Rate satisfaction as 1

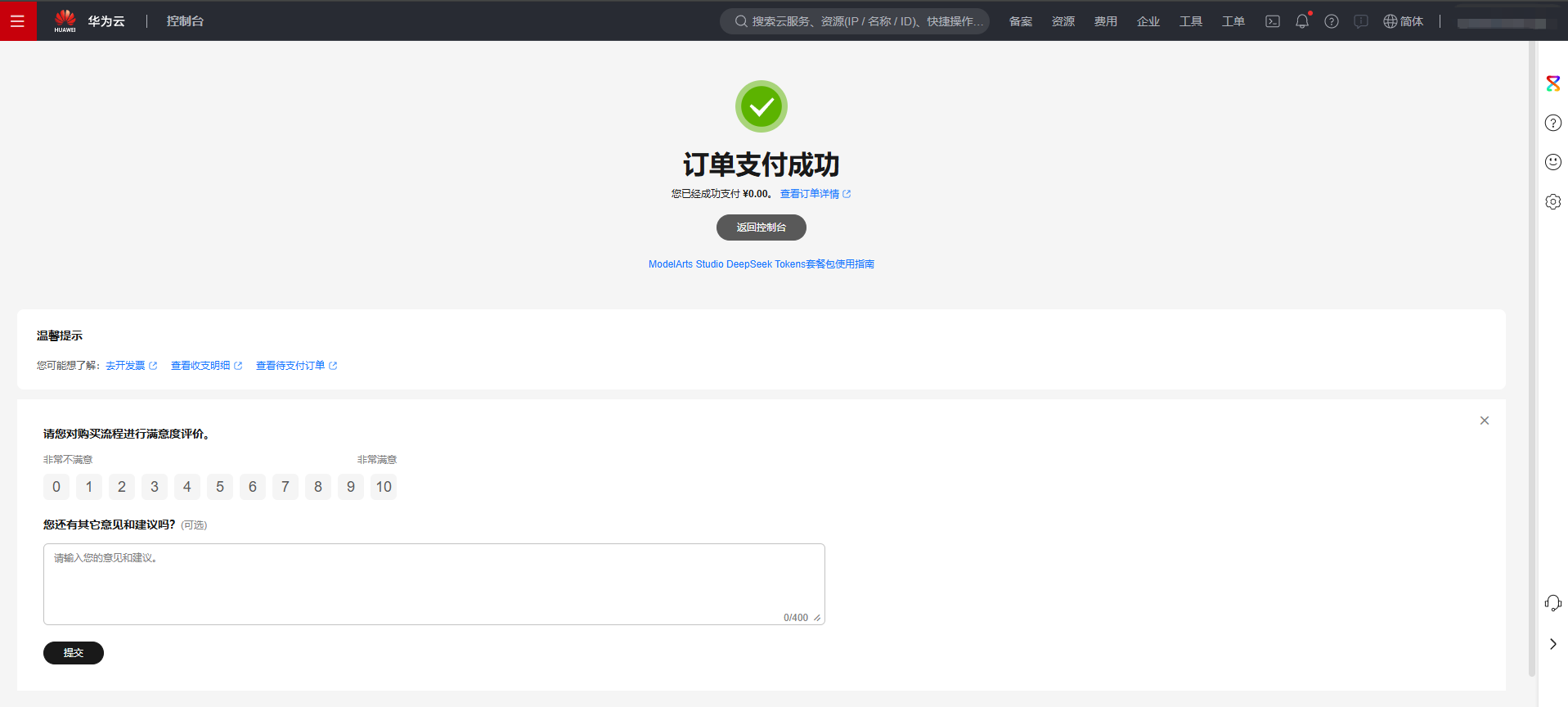point(89,487)
